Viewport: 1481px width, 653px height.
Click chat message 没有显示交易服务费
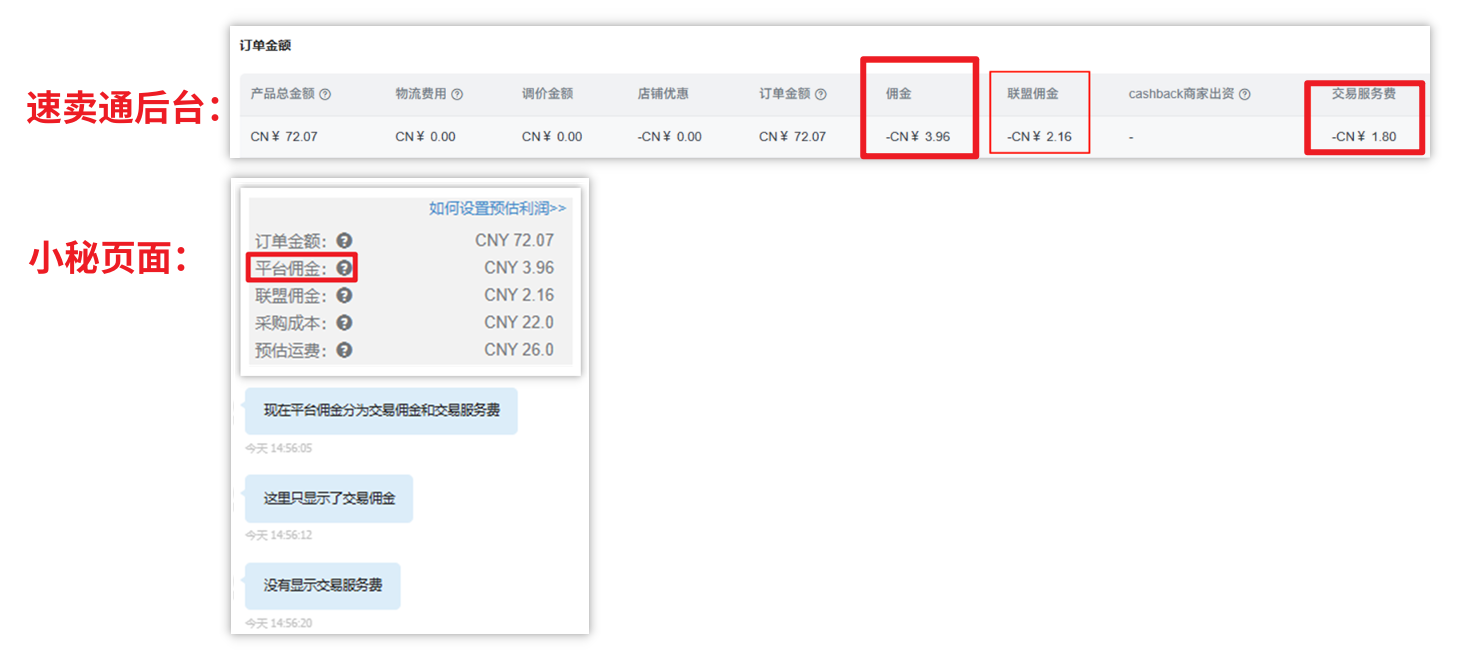point(322,585)
